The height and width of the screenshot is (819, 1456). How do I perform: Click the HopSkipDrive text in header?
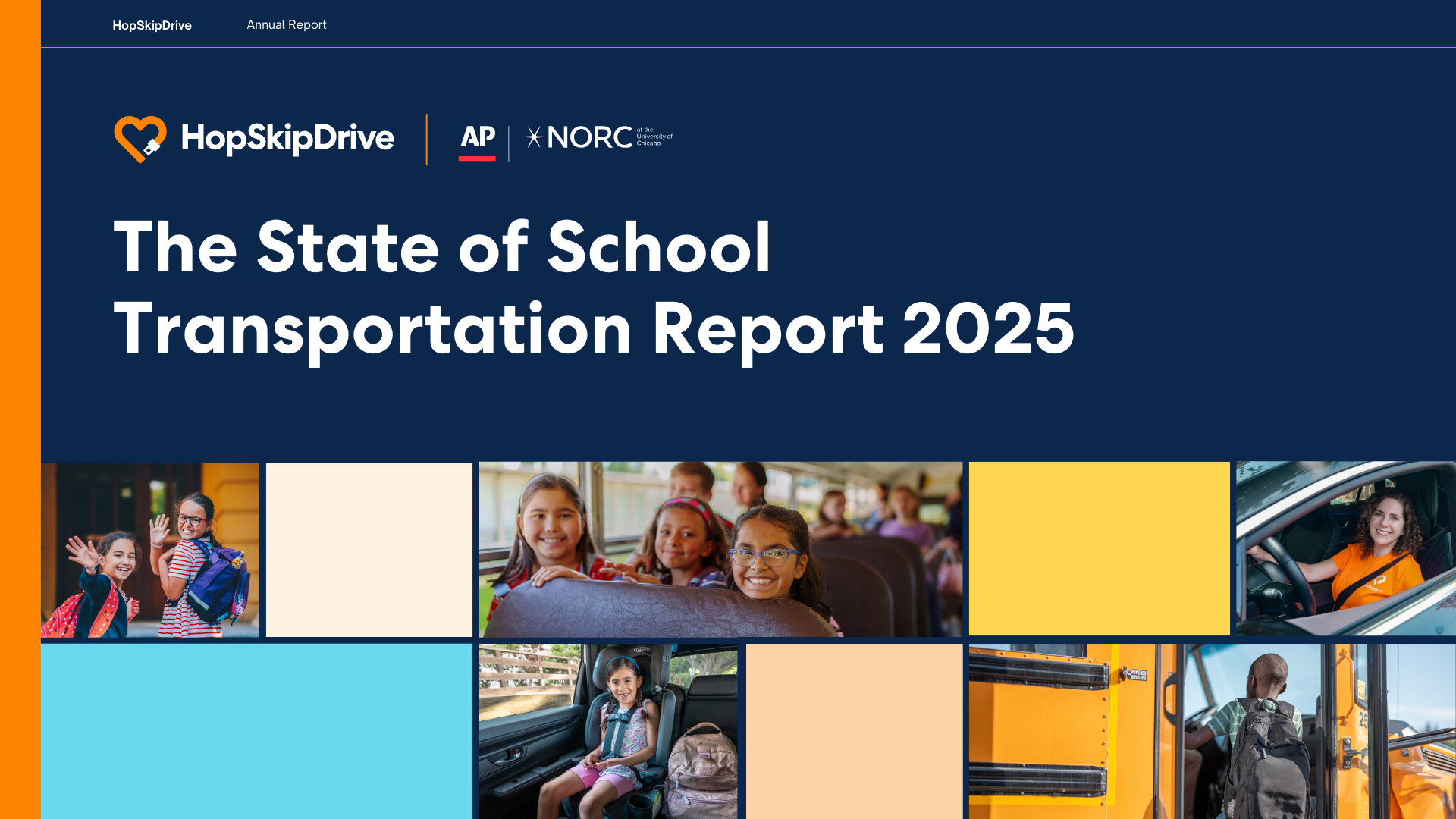click(152, 25)
